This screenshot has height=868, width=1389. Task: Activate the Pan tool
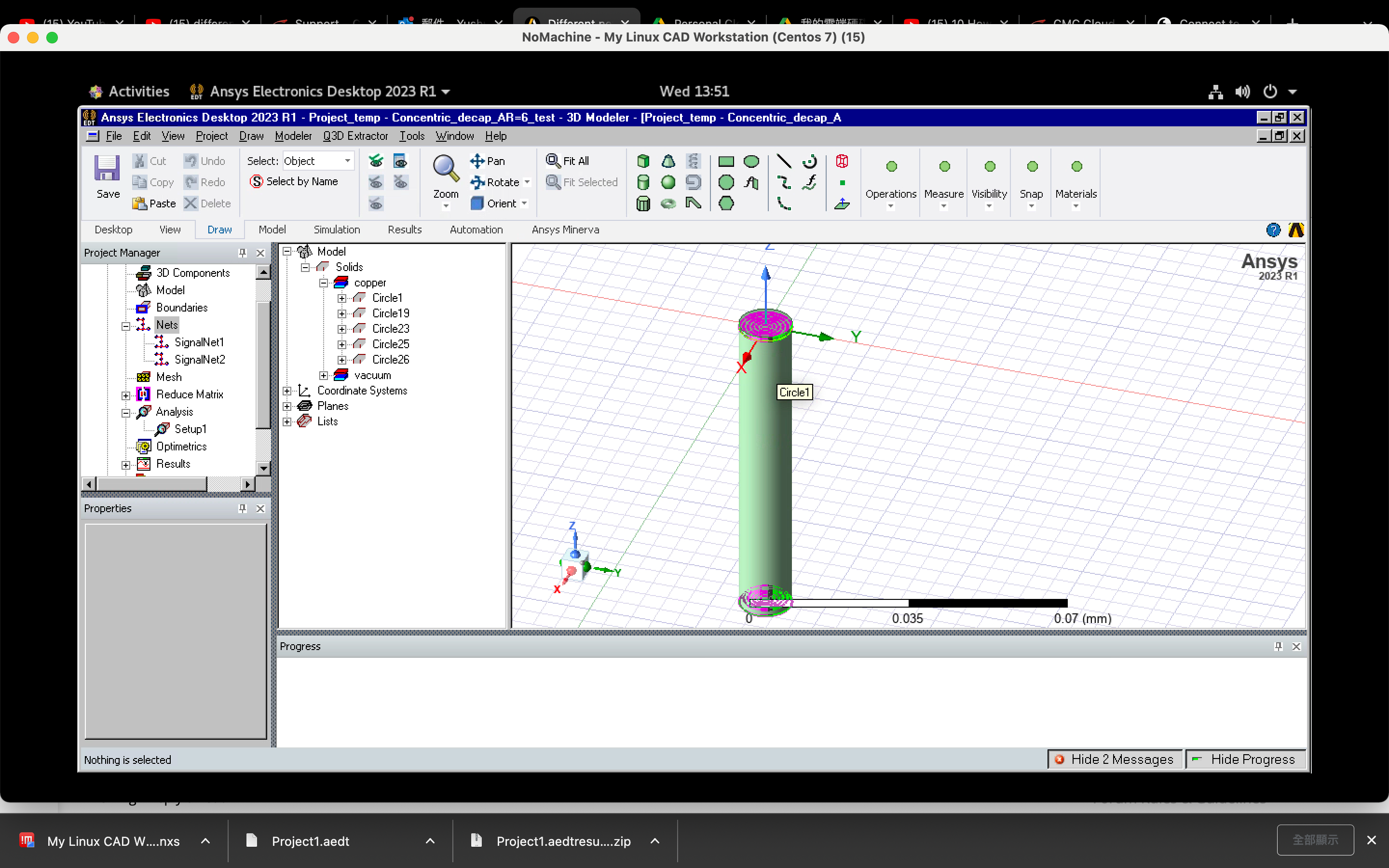tap(487, 161)
